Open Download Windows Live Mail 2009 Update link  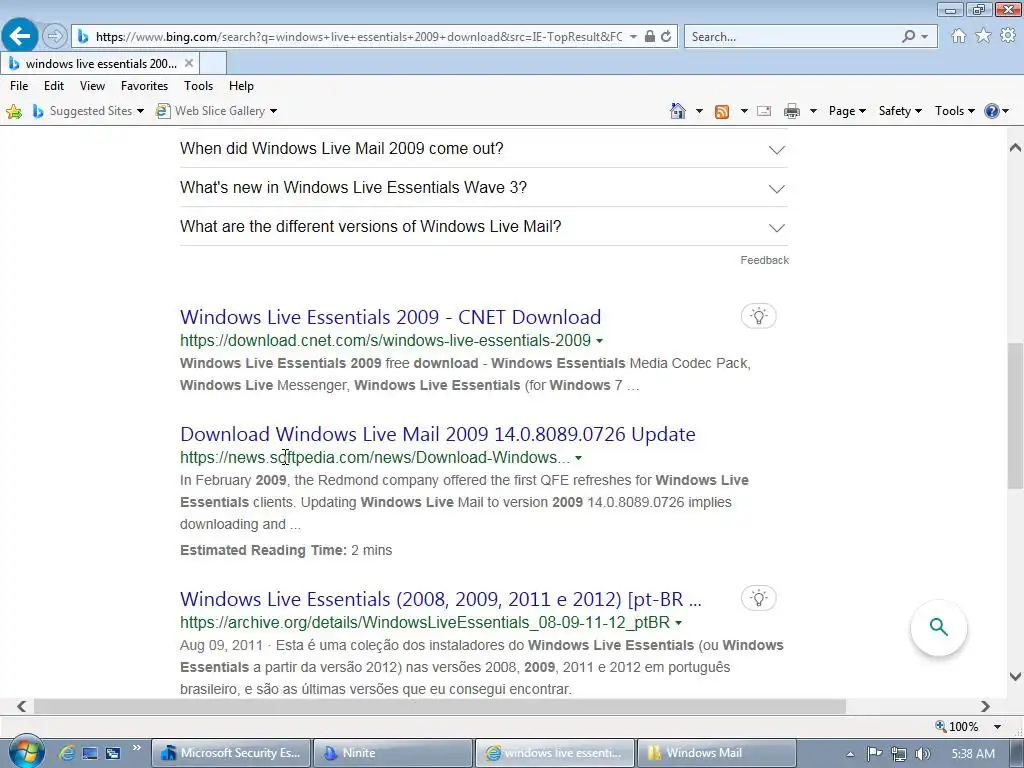[438, 434]
